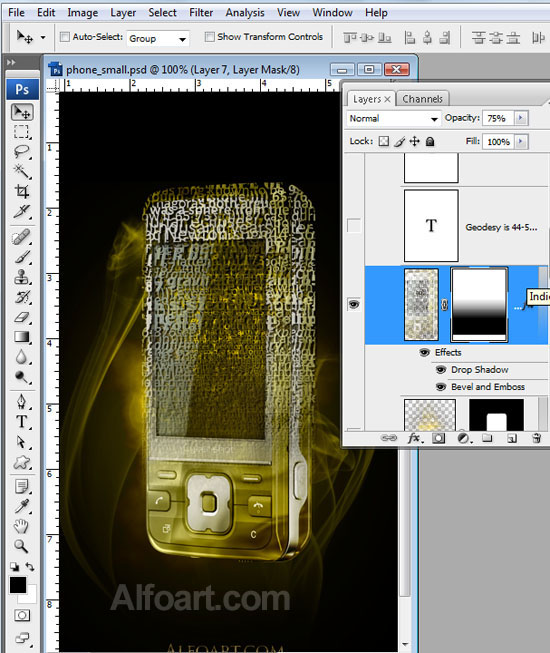Select the Hand tool
The width and height of the screenshot is (550, 653).
pyautogui.click(x=21, y=526)
